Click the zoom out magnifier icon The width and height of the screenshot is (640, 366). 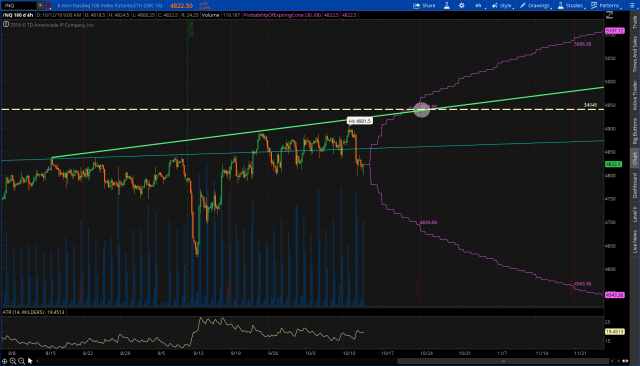[x=21, y=361]
